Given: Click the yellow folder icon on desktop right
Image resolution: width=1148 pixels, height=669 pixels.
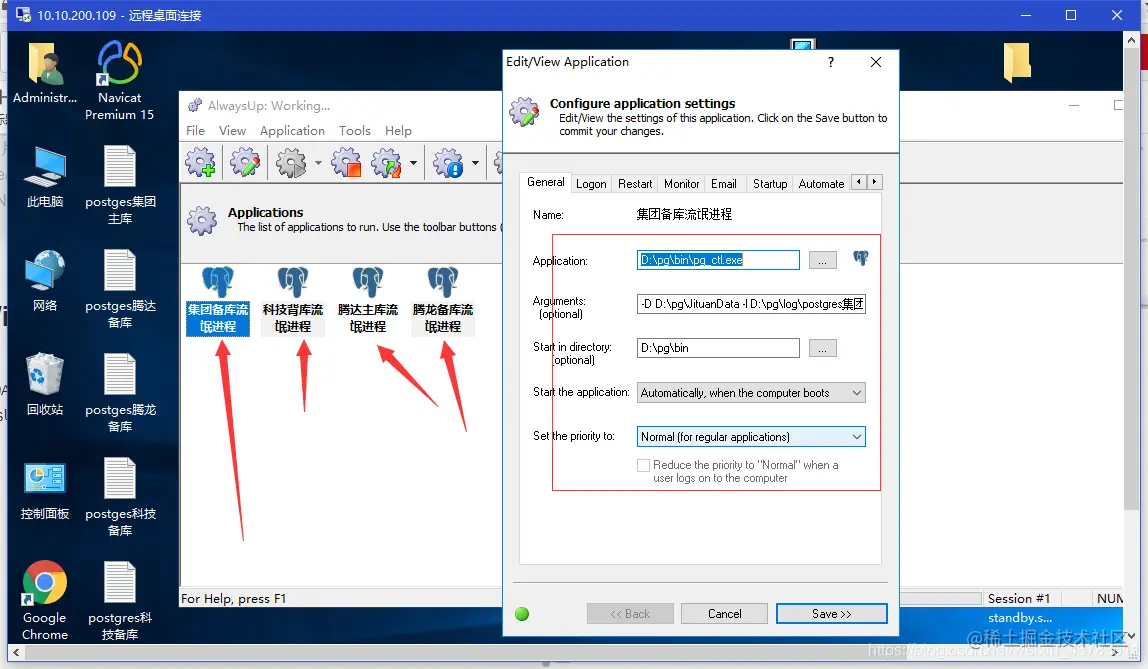Looking at the screenshot, I should click(1017, 61).
